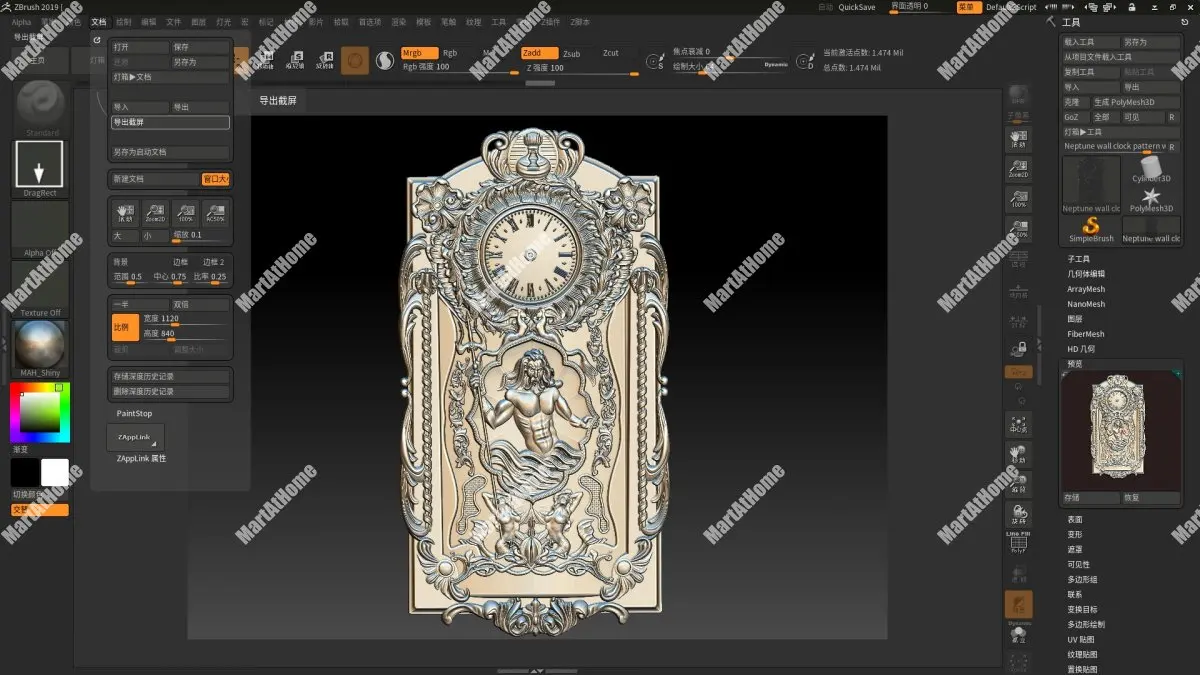This screenshot has width=1200, height=675.
Task: Expand the 图层 section in Tool palette
Action: tap(1074, 318)
